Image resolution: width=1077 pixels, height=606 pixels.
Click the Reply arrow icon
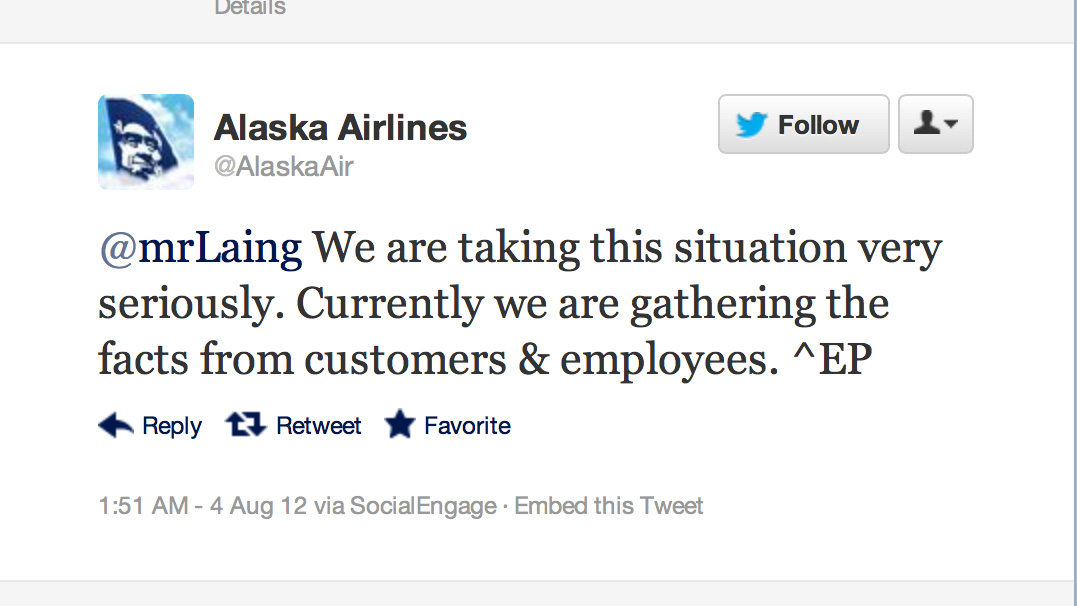[116, 426]
